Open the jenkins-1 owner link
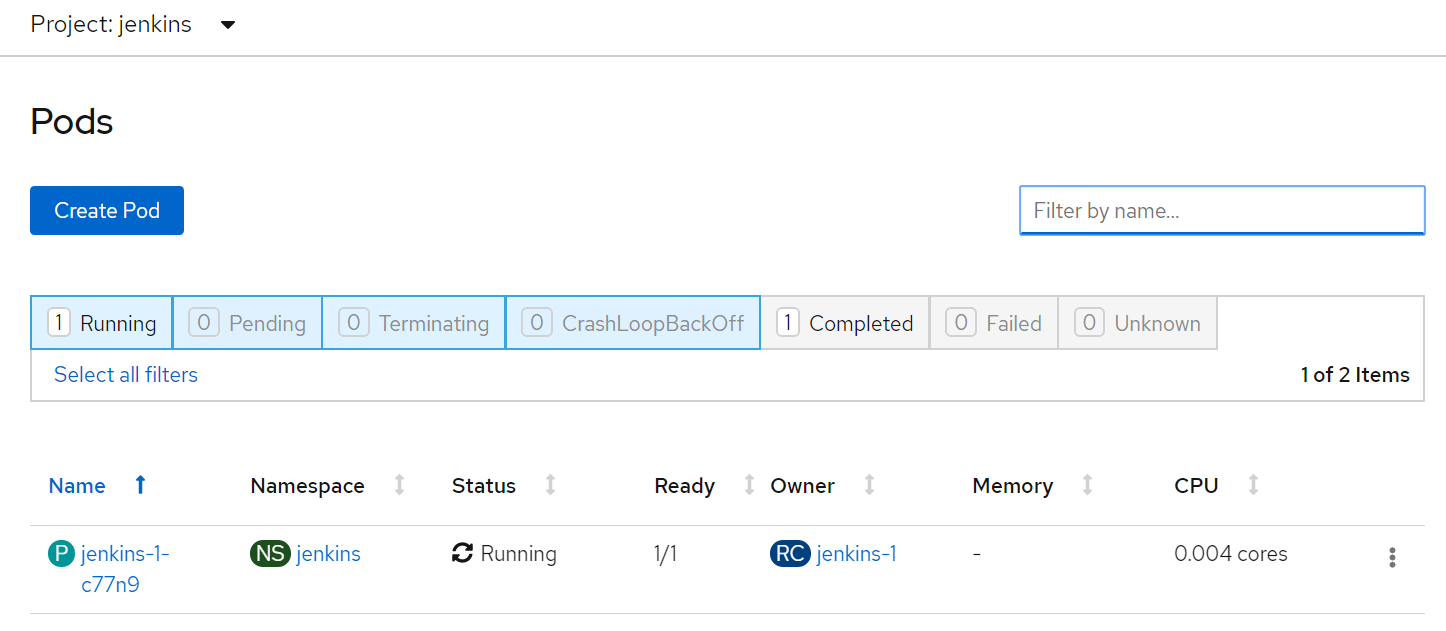 pyautogui.click(x=856, y=553)
